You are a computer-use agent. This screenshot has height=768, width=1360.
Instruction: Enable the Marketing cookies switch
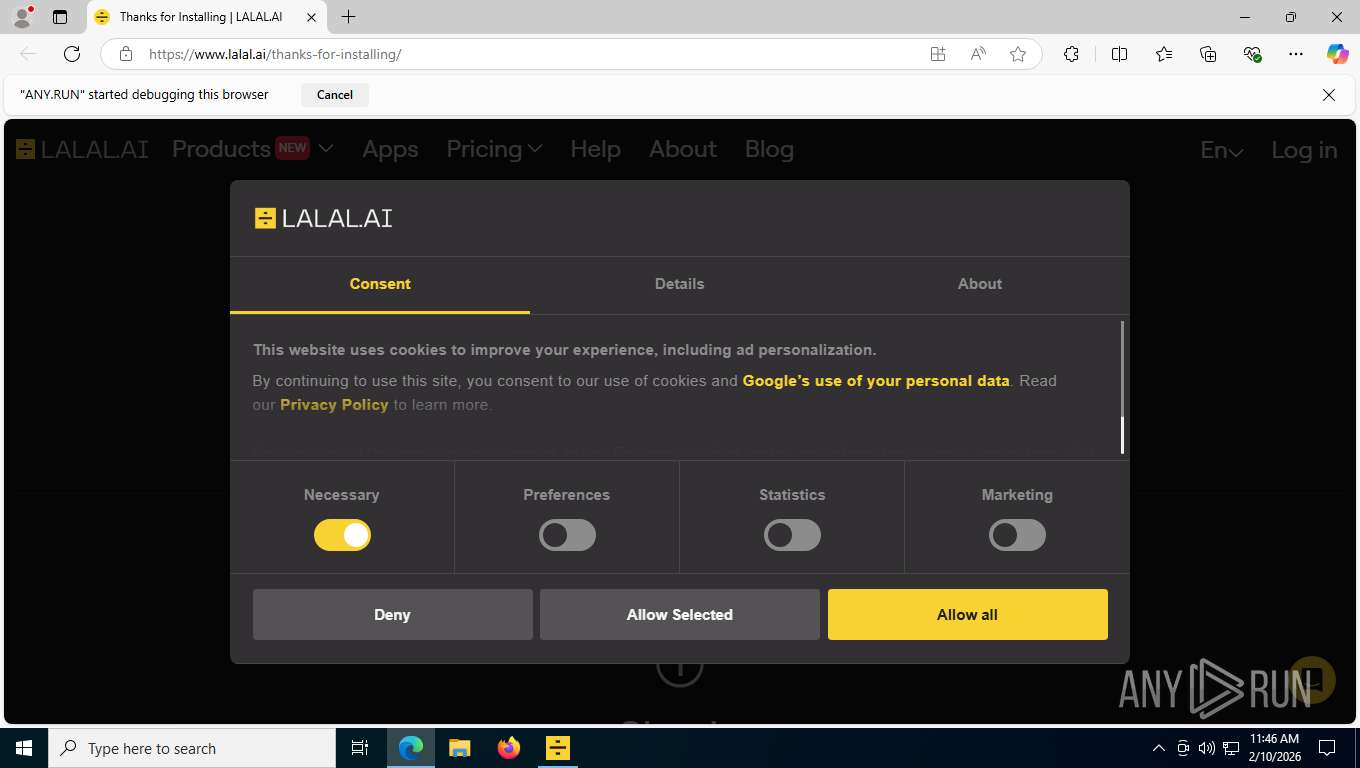coord(1017,535)
